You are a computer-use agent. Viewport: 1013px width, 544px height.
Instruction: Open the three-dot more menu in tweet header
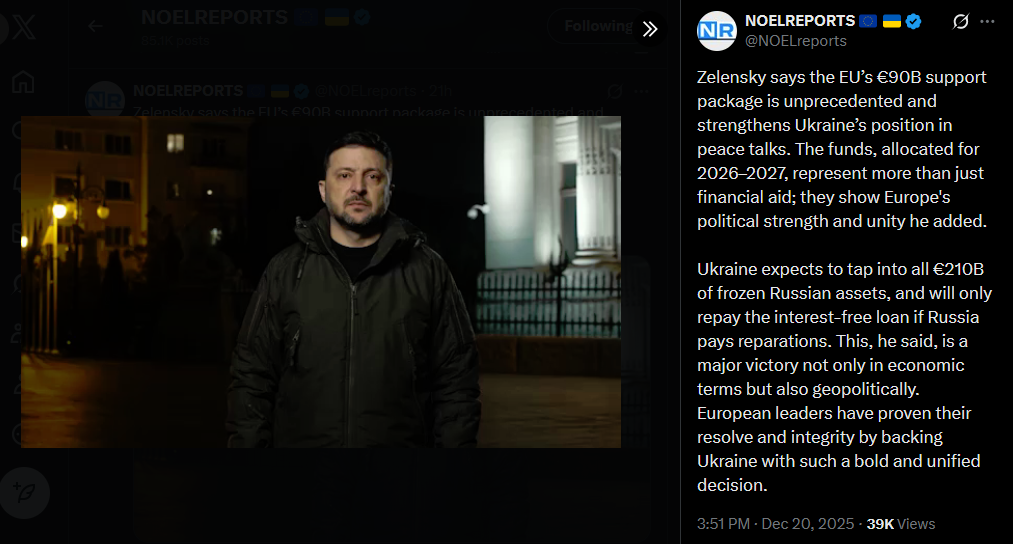click(x=987, y=21)
